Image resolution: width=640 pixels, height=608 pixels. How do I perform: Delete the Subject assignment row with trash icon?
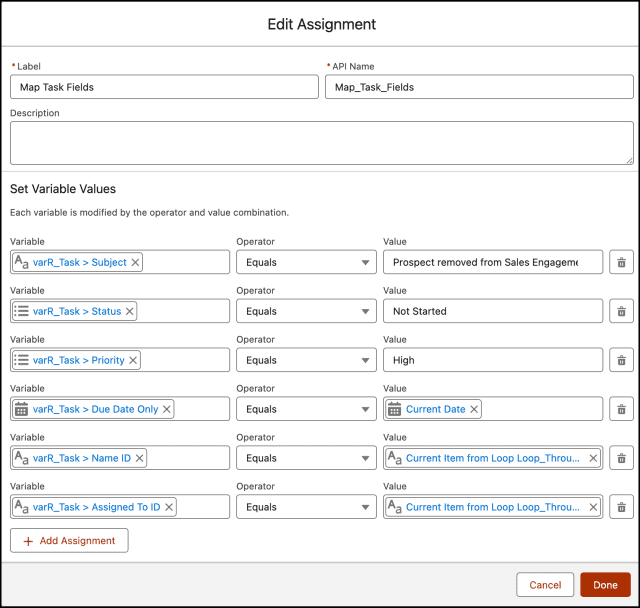(x=621, y=262)
